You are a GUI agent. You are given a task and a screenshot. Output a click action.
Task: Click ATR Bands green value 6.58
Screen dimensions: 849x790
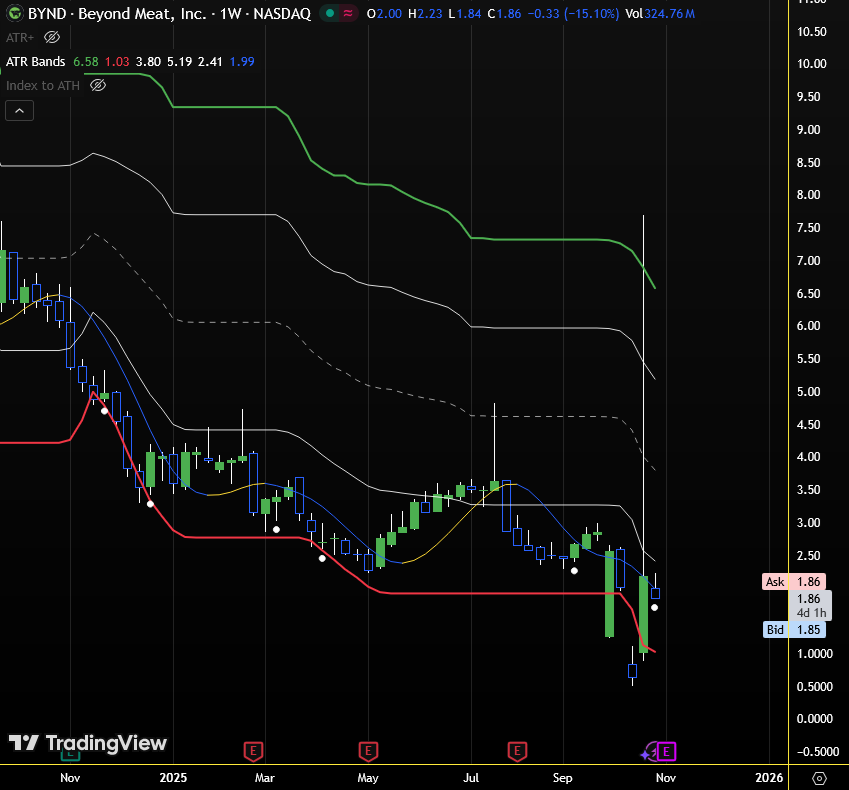(x=86, y=62)
